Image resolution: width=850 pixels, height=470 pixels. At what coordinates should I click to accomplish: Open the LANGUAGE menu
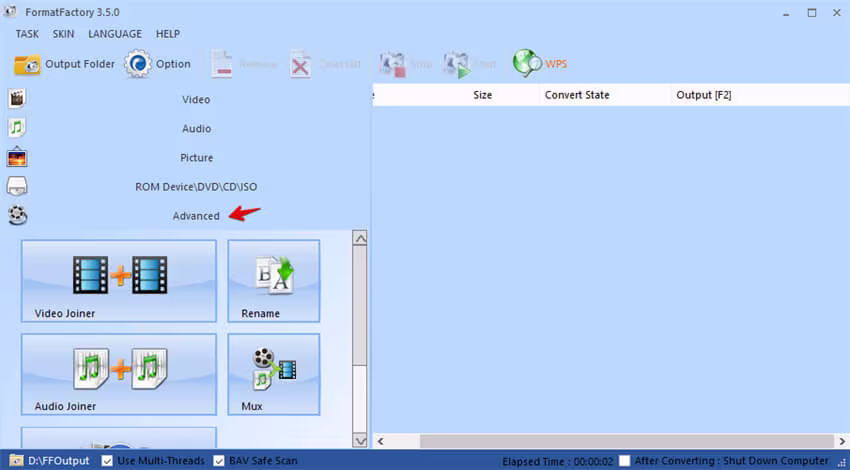tap(115, 34)
